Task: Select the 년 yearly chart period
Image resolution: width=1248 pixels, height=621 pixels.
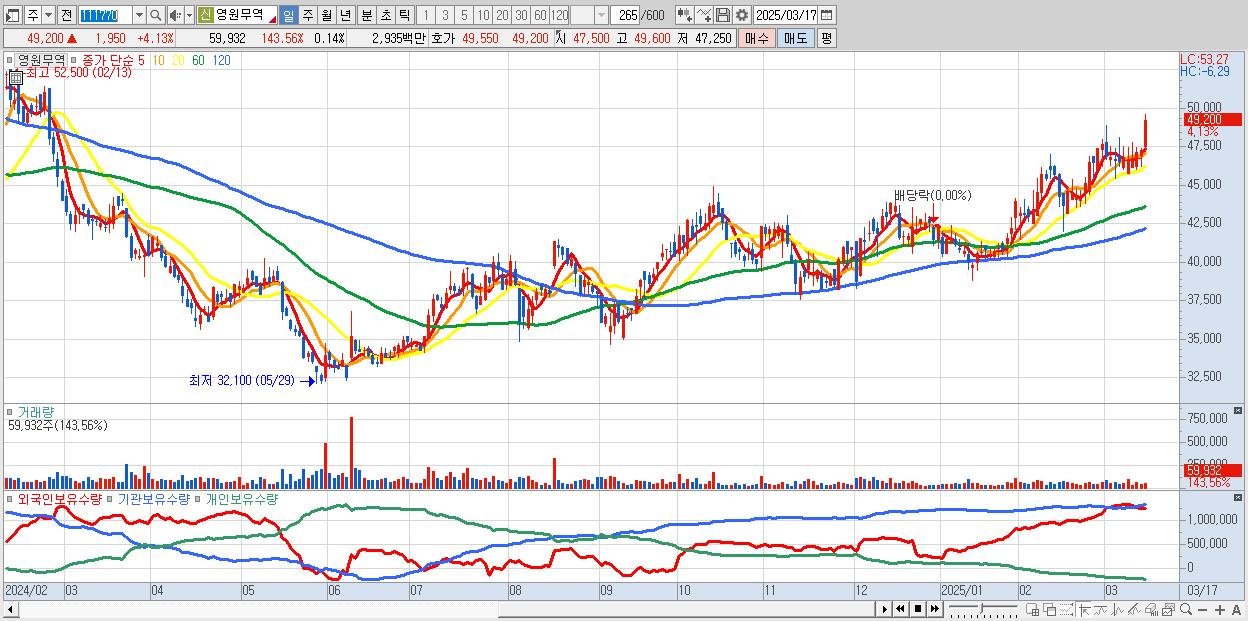Action: click(345, 16)
